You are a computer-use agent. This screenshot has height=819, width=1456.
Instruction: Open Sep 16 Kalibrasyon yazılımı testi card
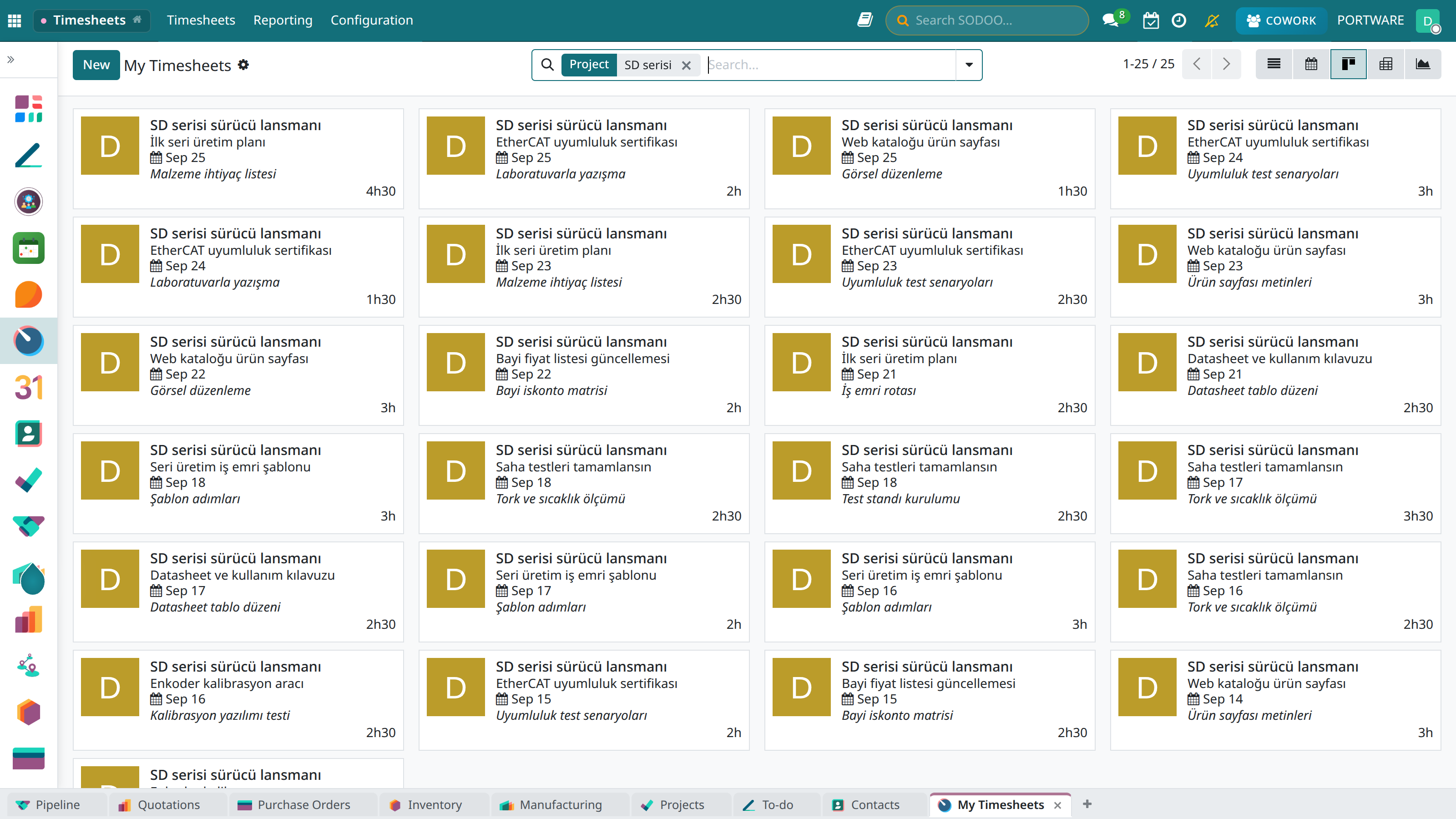[238, 700]
